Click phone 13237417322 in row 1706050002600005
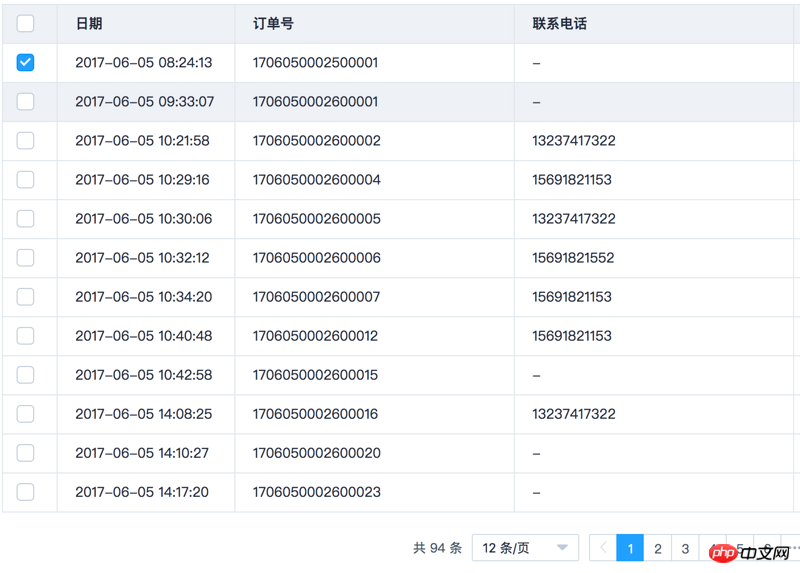Viewport: 800px width, 573px height. [574, 218]
